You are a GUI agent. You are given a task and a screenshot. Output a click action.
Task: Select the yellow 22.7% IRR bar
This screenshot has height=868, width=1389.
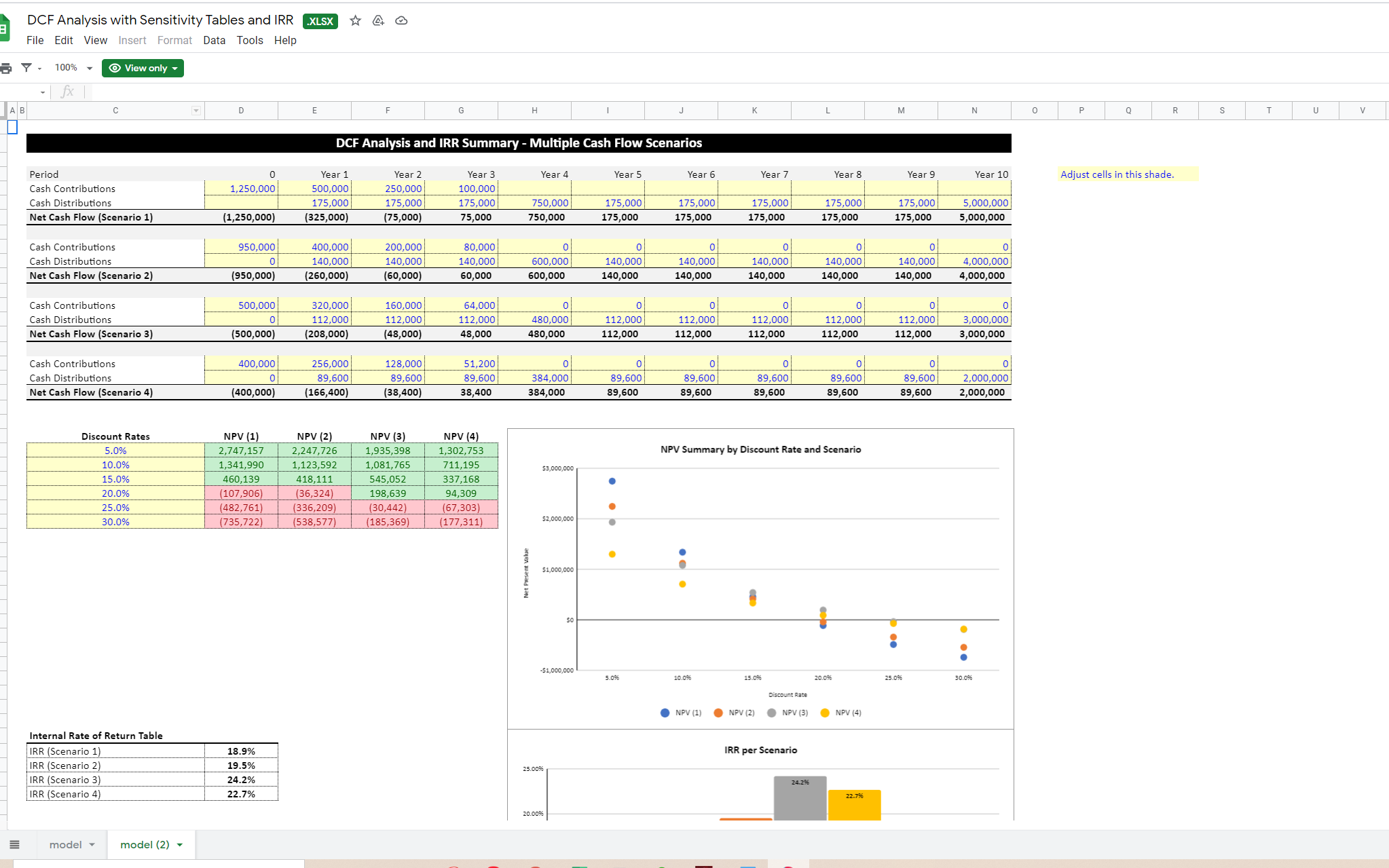854,805
